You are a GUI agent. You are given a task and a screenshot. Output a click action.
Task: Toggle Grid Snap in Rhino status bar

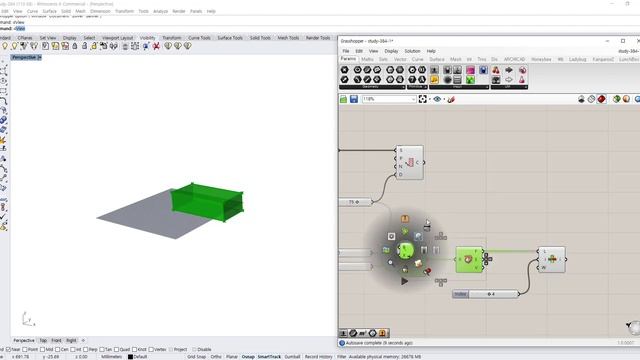[196, 357]
